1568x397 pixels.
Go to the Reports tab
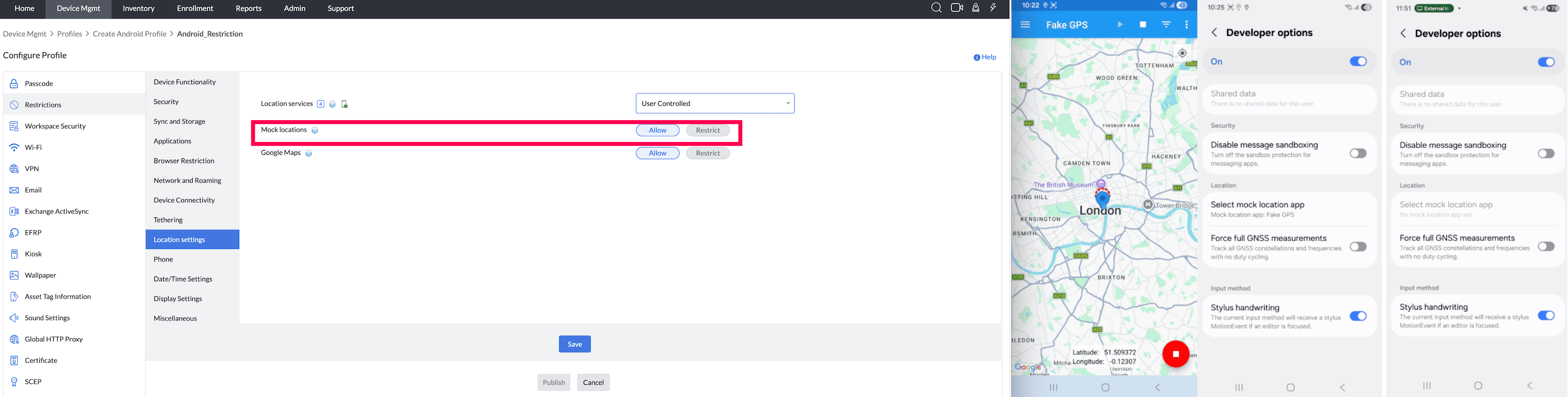tap(248, 9)
